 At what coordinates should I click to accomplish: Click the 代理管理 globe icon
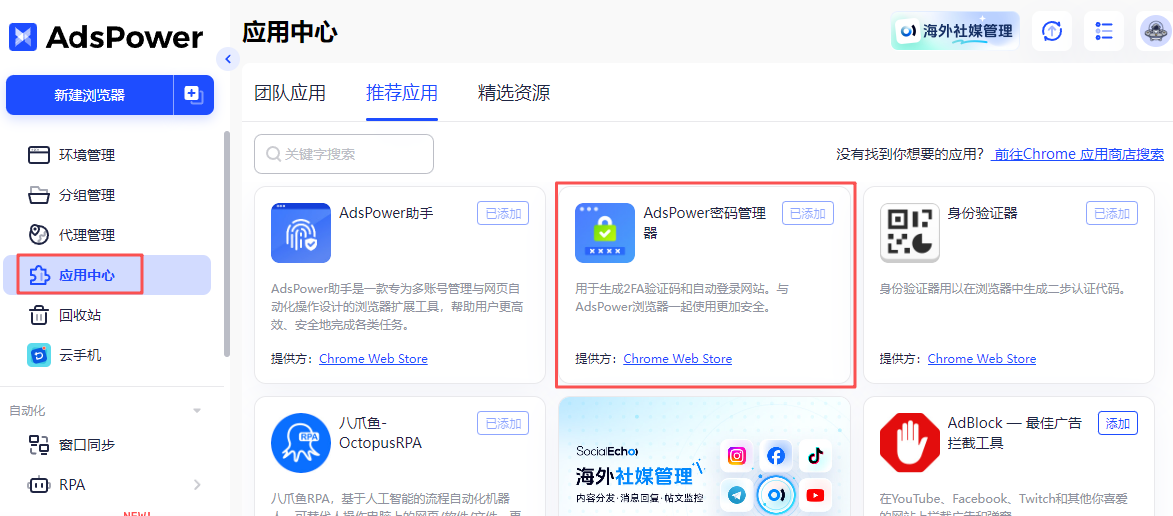[38, 235]
